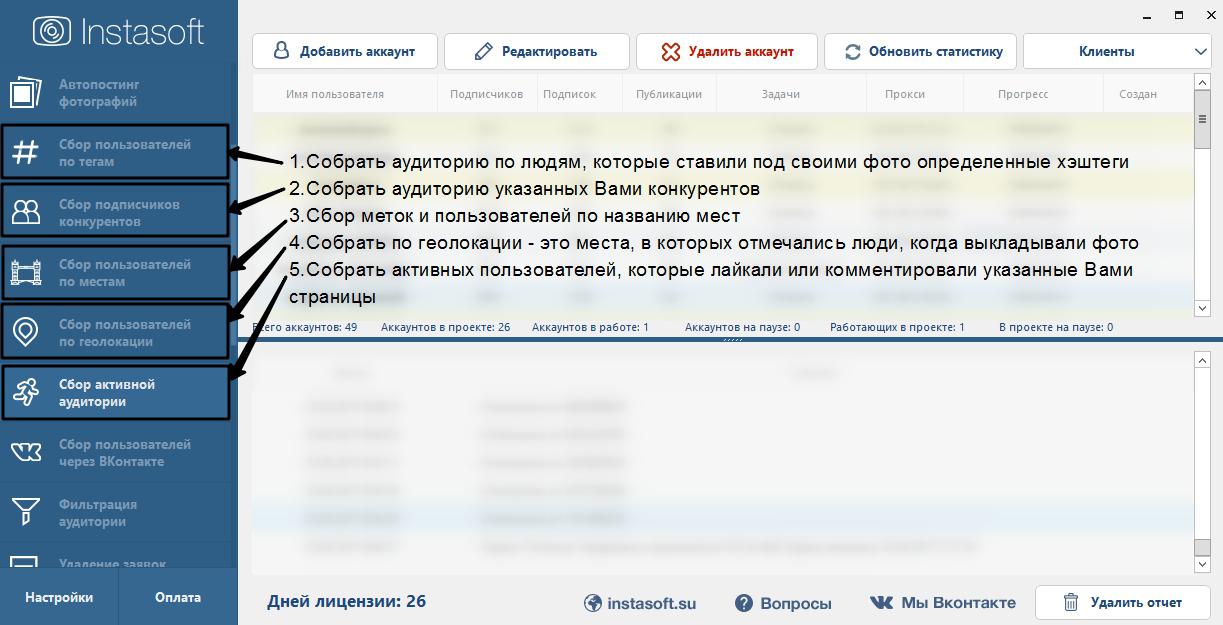
Task: Click the Редактировать button
Action: click(x=537, y=51)
